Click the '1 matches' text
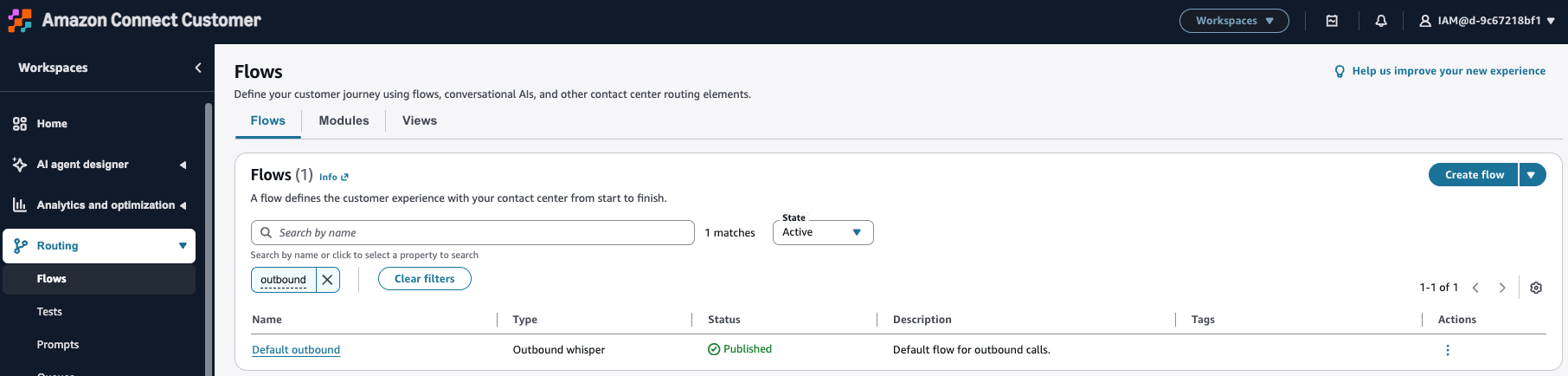This screenshot has height=376, width=1568. [x=729, y=233]
